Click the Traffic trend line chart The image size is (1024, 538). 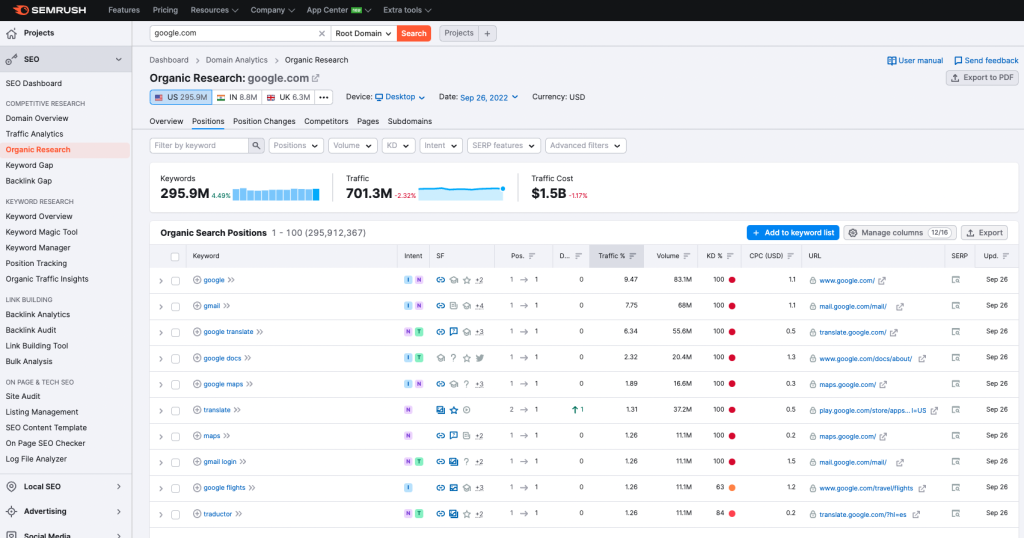[461, 193]
